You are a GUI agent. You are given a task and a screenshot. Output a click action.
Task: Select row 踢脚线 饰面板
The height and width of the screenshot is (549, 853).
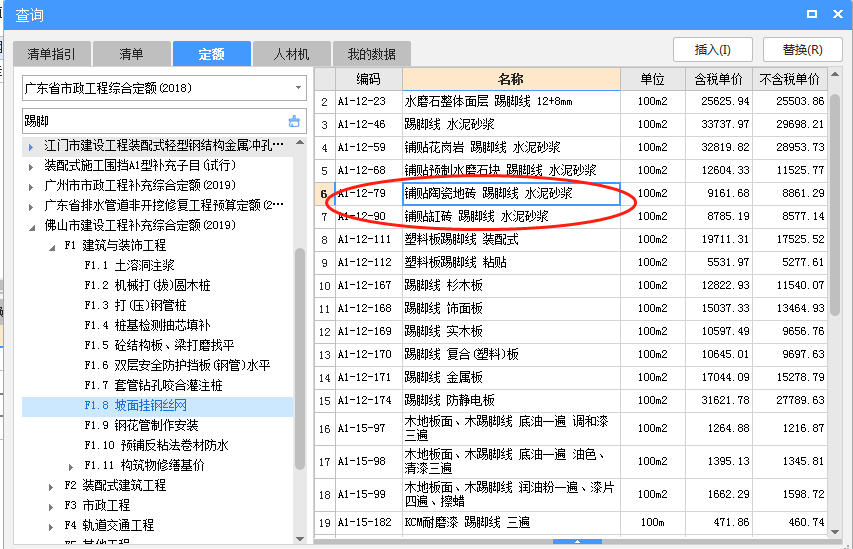(x=571, y=309)
